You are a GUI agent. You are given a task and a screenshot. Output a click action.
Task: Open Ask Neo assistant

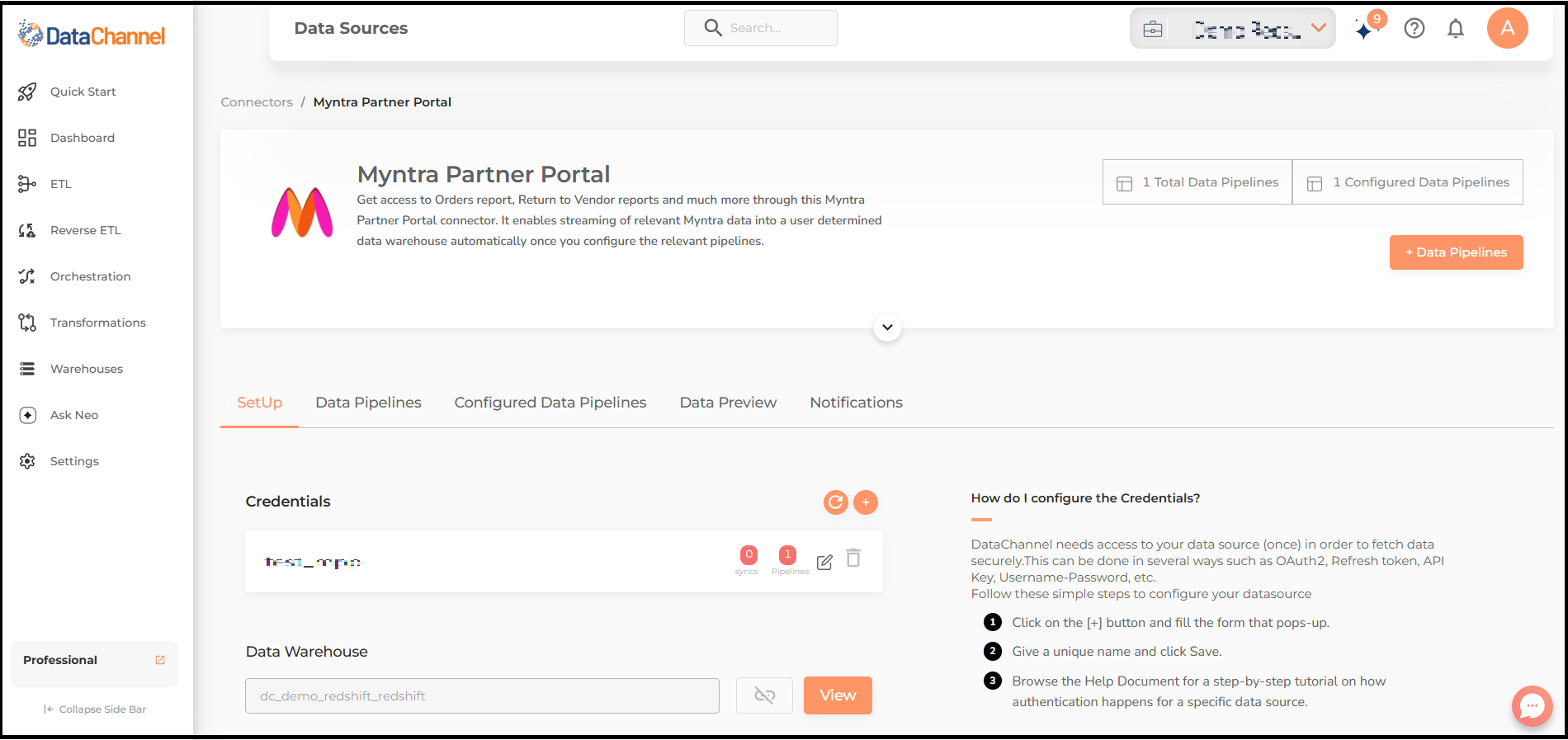pyautogui.click(x=74, y=415)
